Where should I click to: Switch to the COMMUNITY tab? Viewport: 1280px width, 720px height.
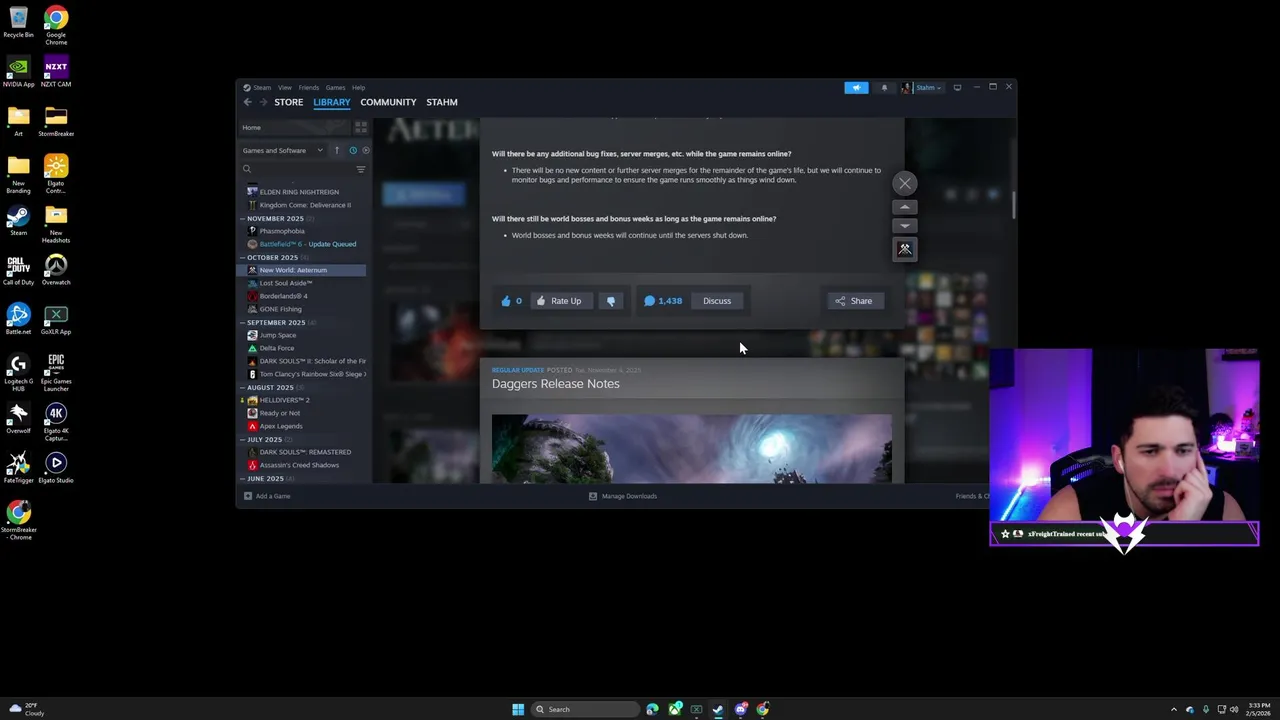coord(388,102)
